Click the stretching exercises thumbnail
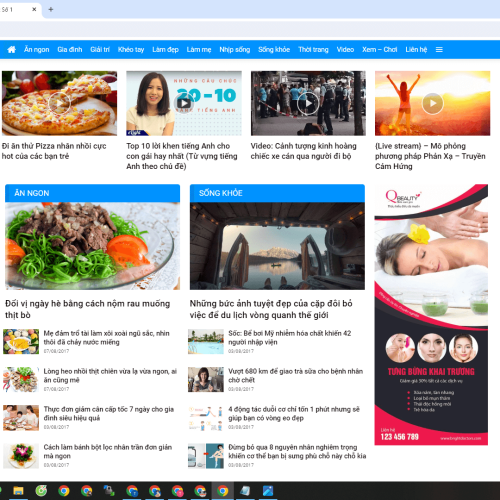Screen dimensions: 500x500 click(206, 418)
